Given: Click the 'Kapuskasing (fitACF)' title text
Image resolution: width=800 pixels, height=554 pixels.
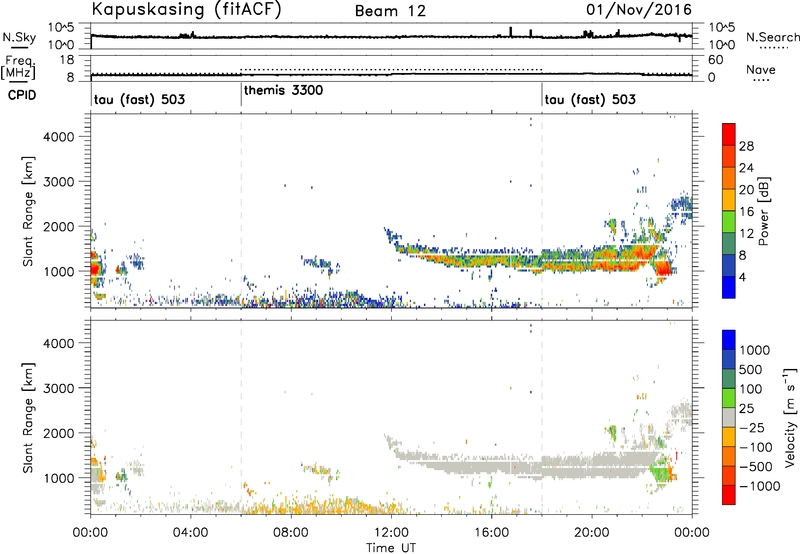Looking at the screenshot, I should (x=186, y=9).
